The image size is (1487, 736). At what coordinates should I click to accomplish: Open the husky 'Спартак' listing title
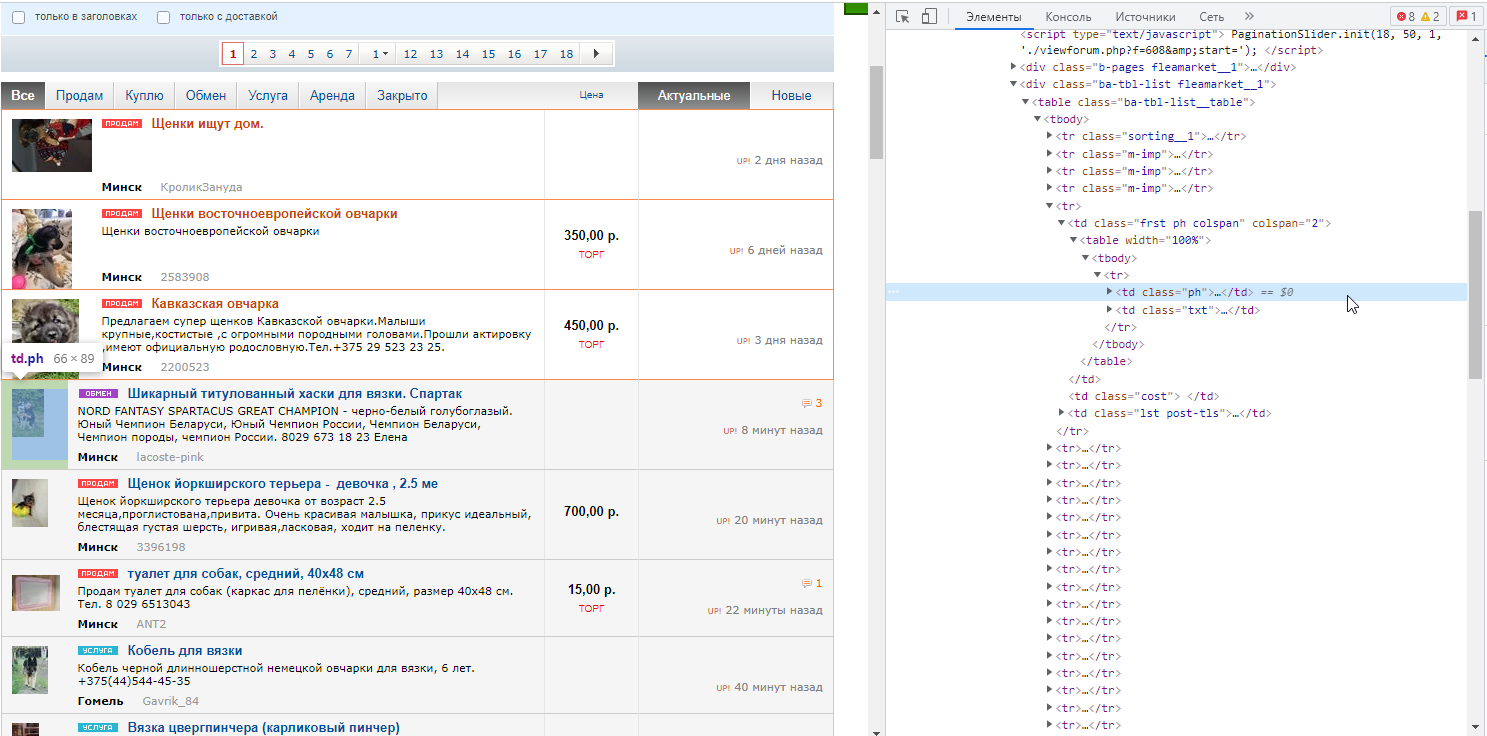pos(295,394)
